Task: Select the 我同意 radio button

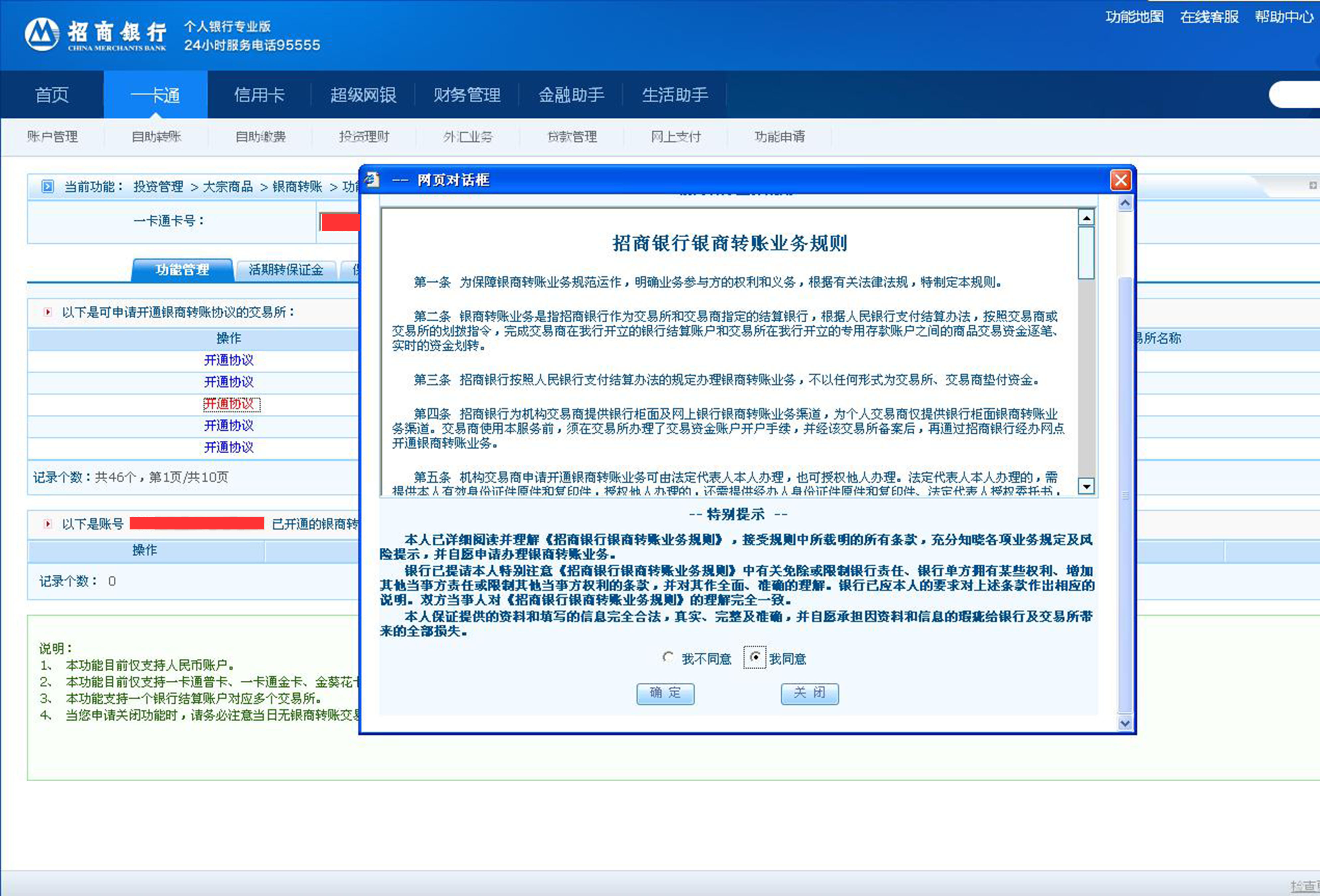Action: point(755,657)
